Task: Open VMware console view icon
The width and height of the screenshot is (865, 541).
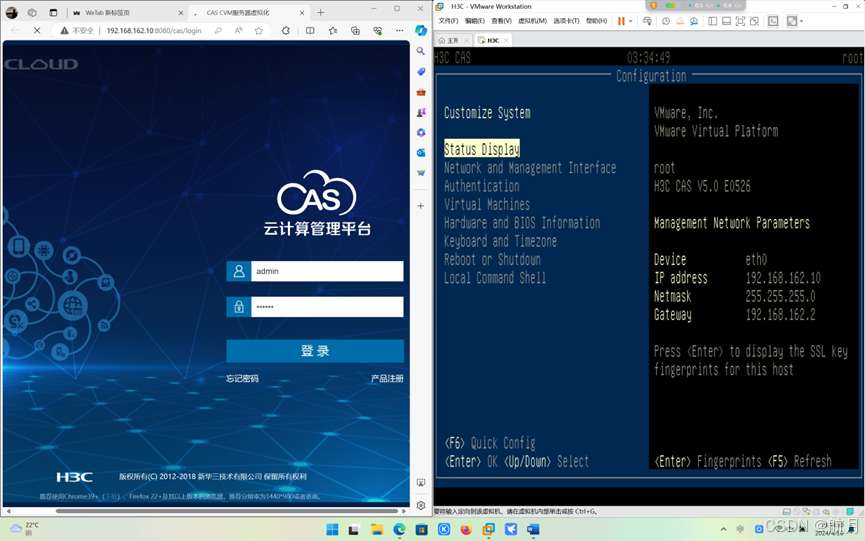Action: click(x=773, y=21)
